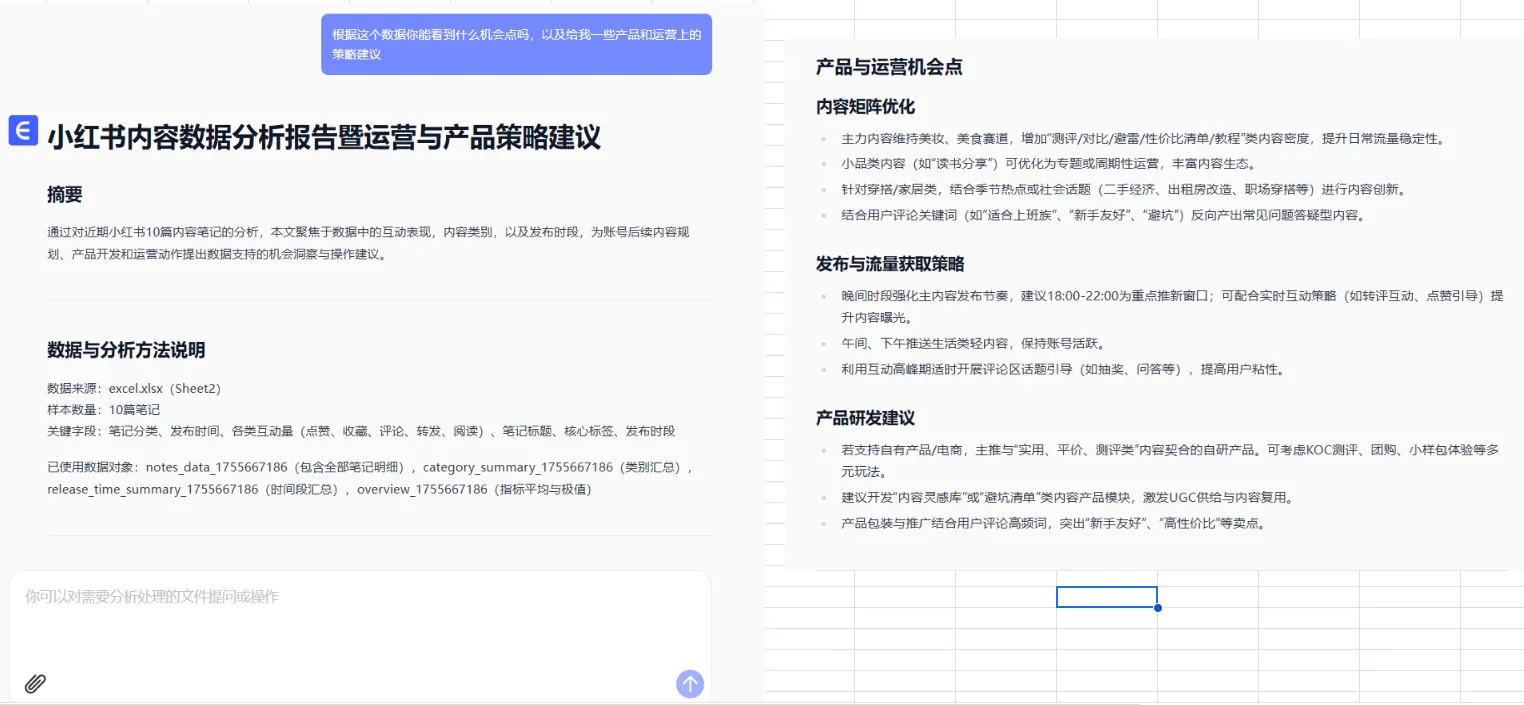
Task: Click the 小红书内容数据分析报告 title
Action: tap(324, 137)
